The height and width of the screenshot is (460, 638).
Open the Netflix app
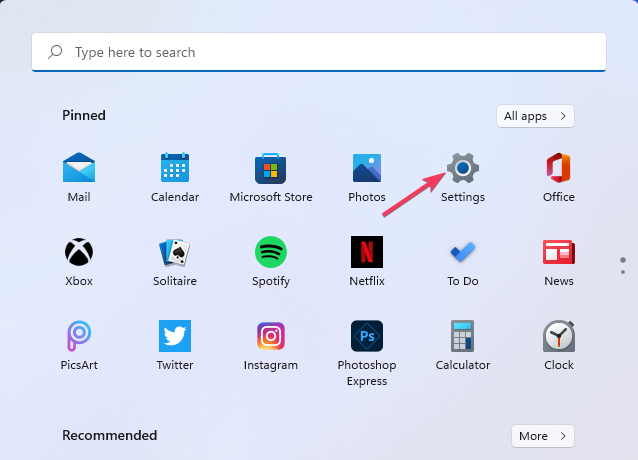(367, 252)
